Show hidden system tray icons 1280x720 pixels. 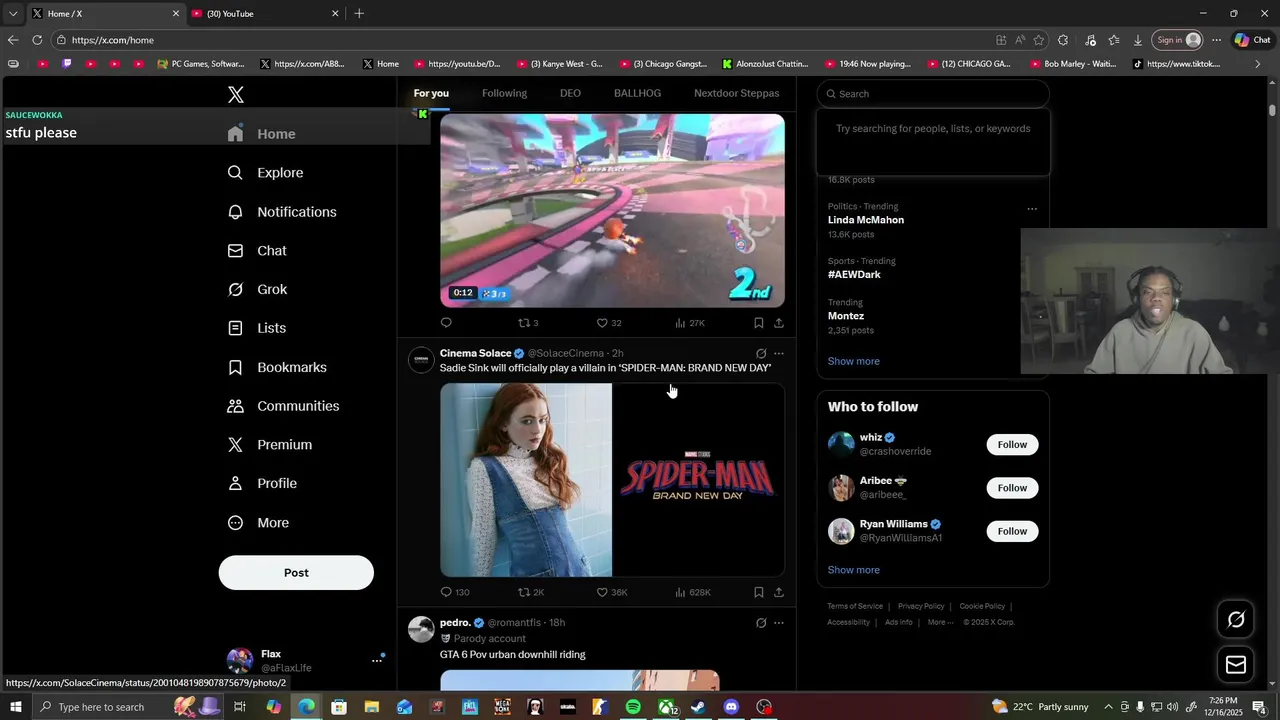coord(1108,707)
